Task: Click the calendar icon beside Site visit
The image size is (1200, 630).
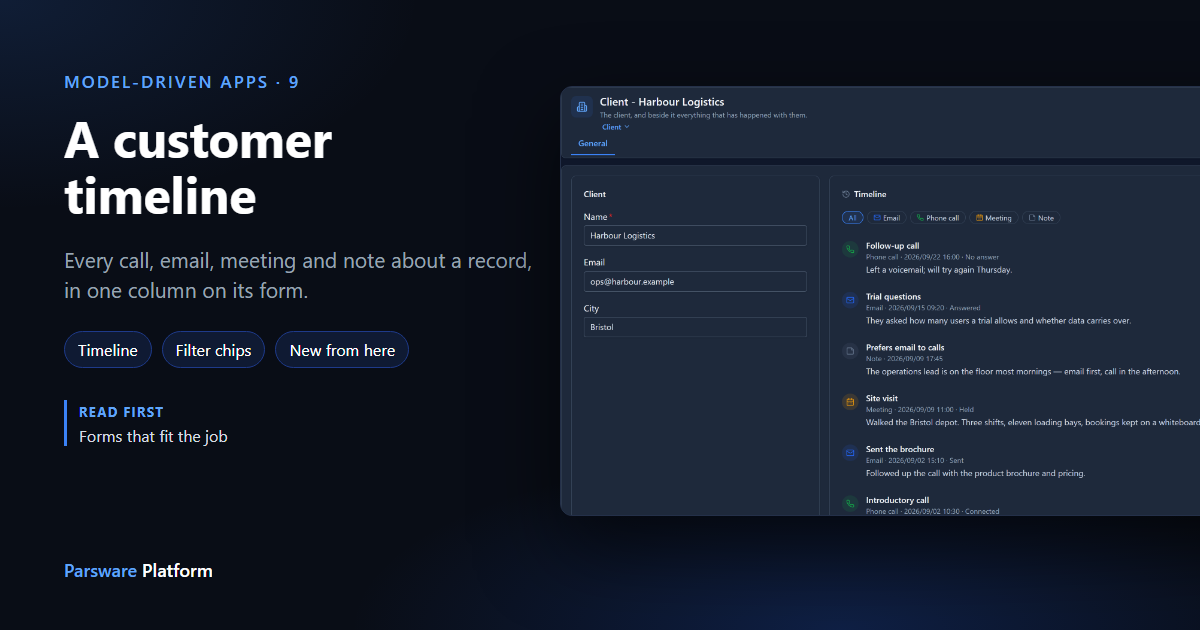Action: [x=850, y=402]
